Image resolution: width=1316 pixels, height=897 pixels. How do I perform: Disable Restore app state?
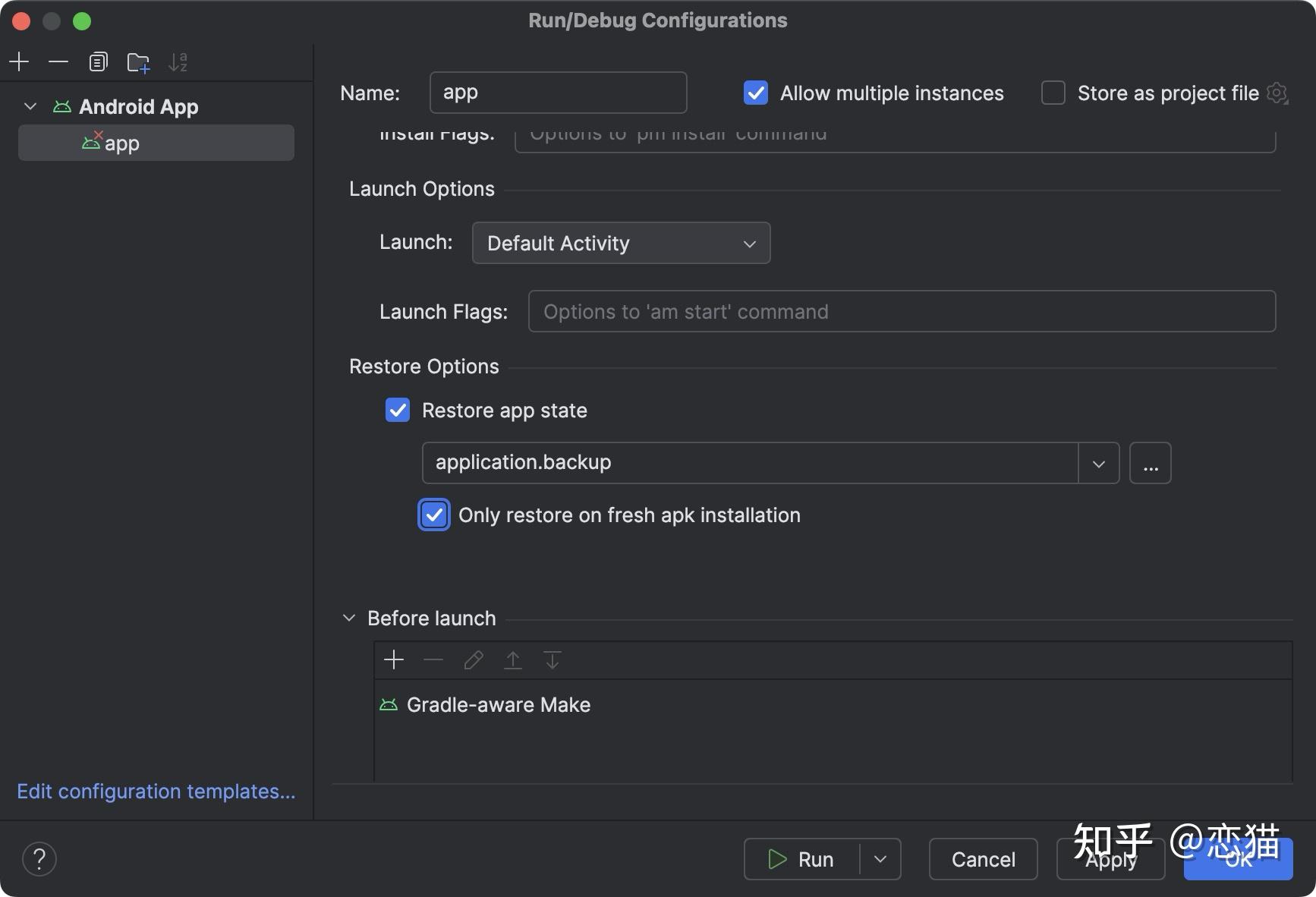click(397, 410)
